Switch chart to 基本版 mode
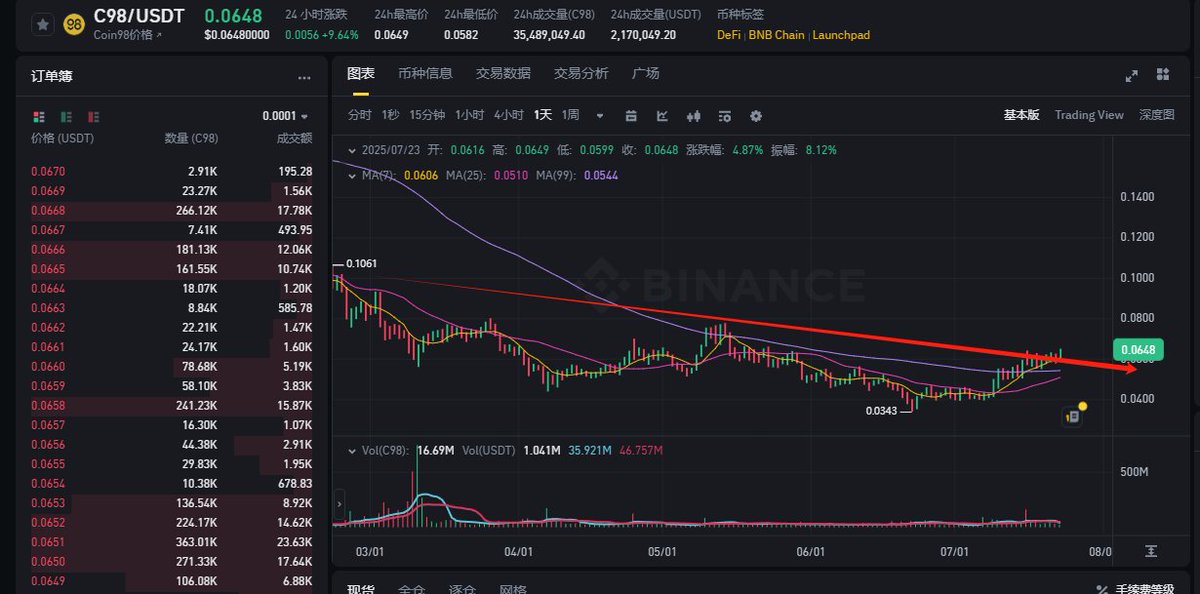The width and height of the screenshot is (1200, 594). 1022,115
